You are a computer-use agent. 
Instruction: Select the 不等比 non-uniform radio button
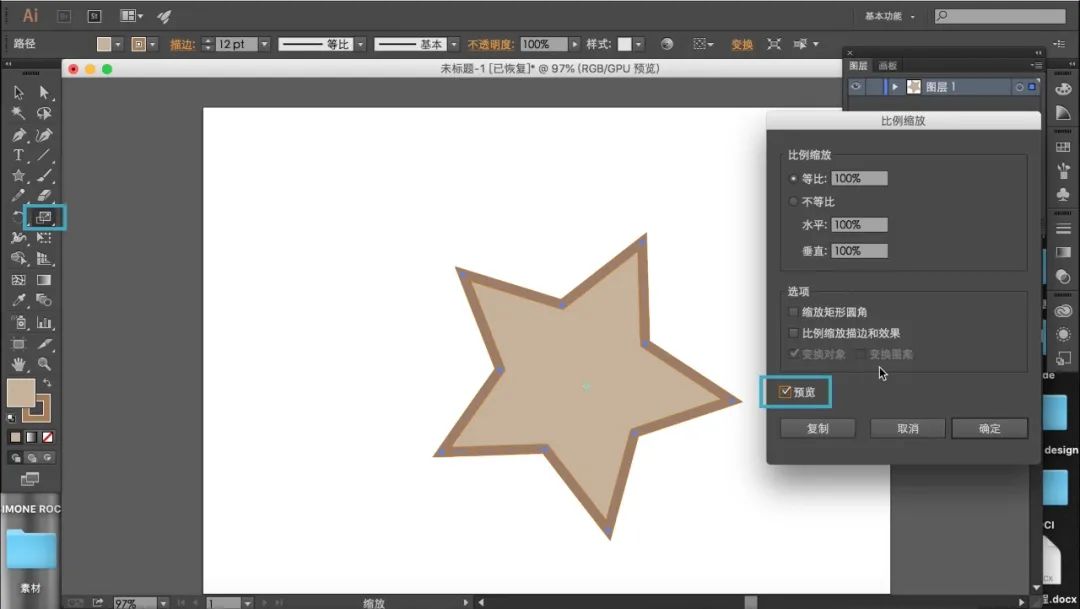point(793,202)
